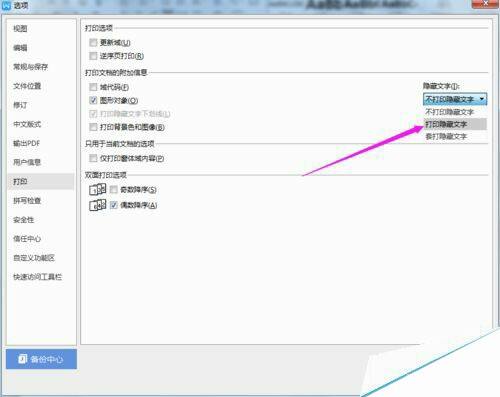Uncheck the 偶数降序(A) checkbox

[114, 205]
